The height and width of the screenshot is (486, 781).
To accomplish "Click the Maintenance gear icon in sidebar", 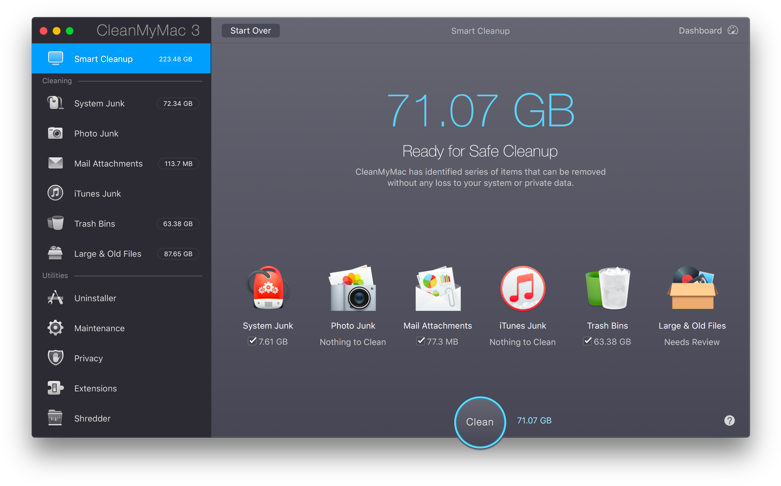I will point(55,328).
